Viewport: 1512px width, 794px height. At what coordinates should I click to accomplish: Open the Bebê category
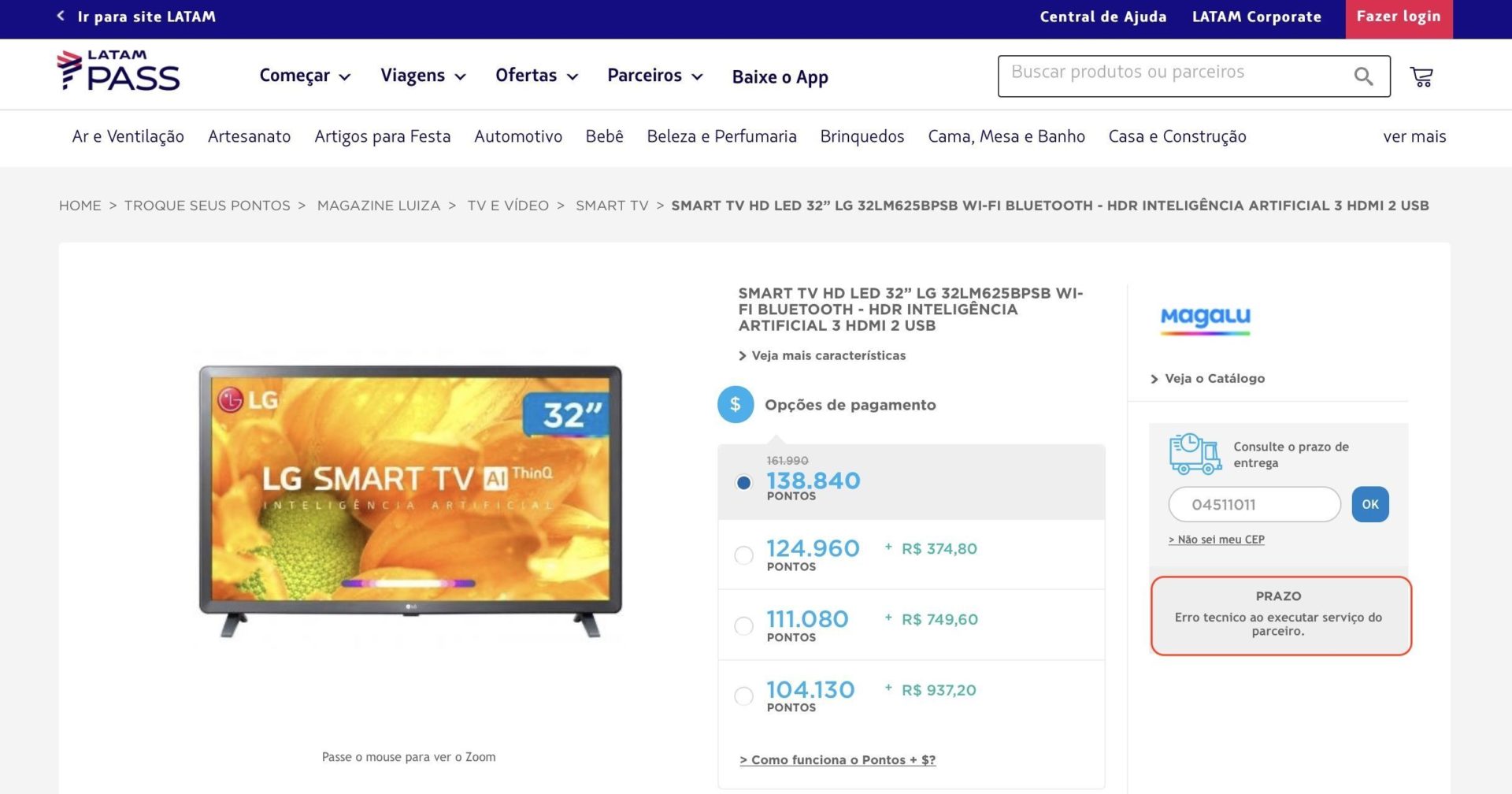[x=604, y=136]
